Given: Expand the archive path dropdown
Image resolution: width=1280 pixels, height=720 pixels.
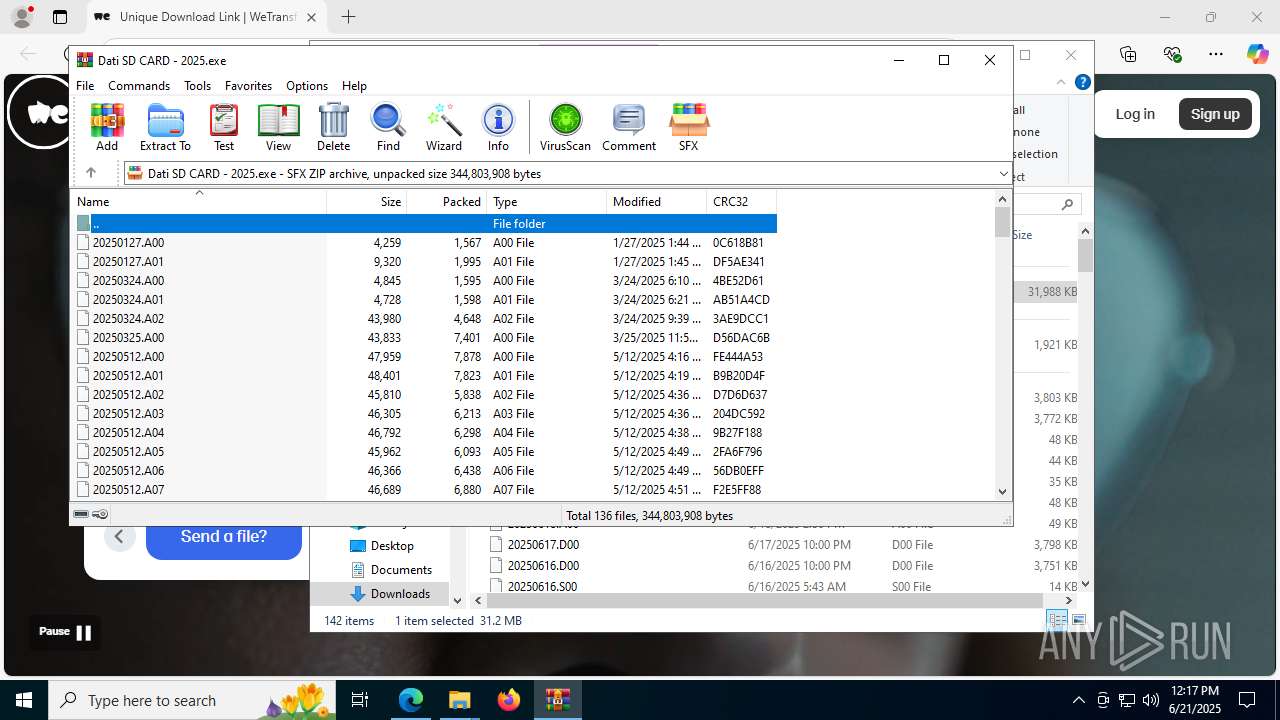Looking at the screenshot, I should click(1003, 174).
